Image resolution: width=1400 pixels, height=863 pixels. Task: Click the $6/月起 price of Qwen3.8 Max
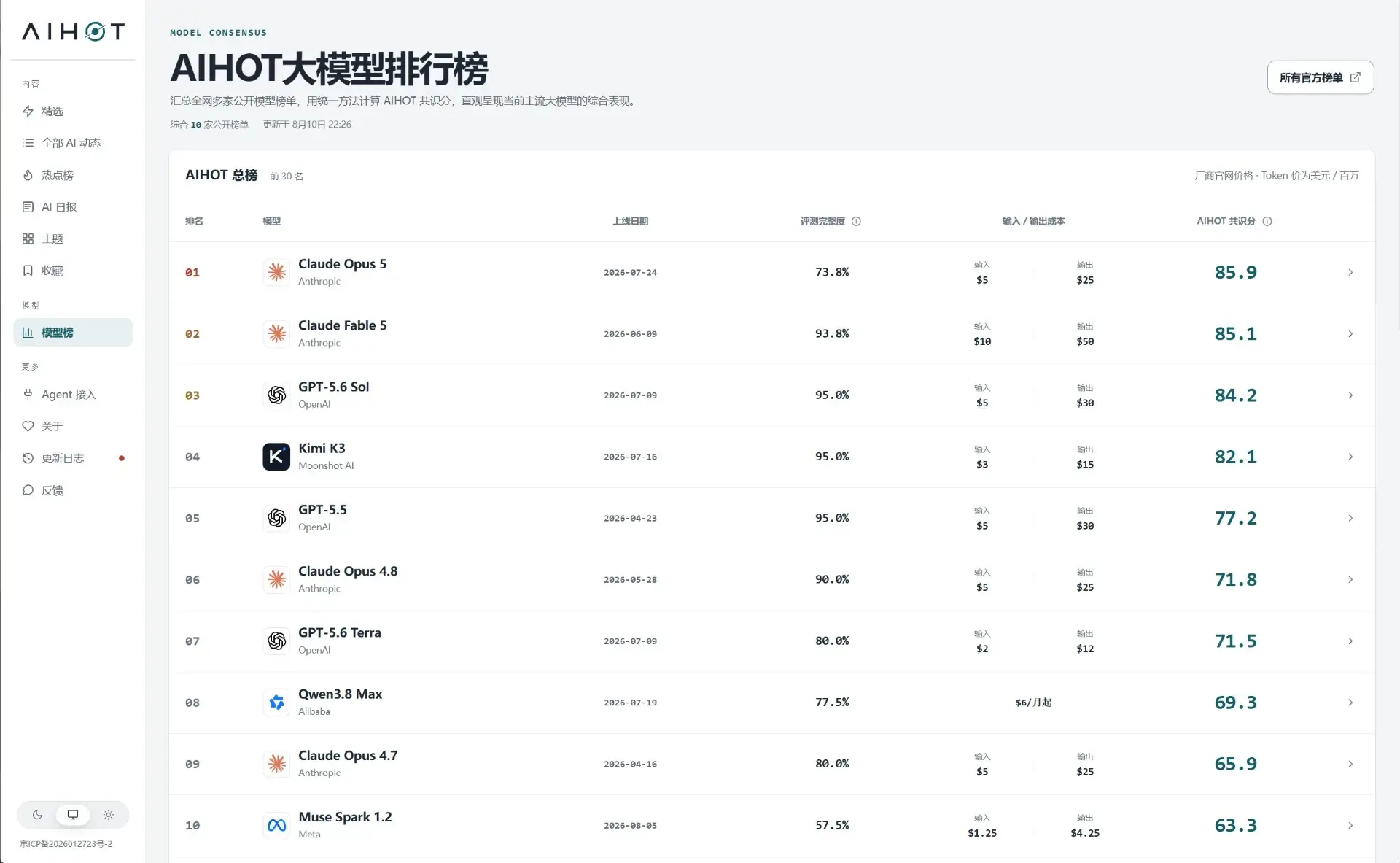pos(1033,703)
